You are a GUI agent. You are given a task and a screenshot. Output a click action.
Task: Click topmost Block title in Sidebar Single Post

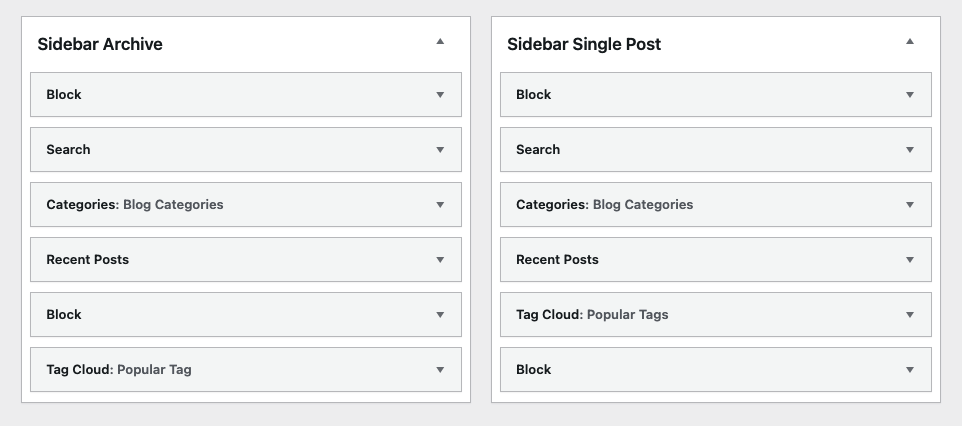pyautogui.click(x=534, y=95)
